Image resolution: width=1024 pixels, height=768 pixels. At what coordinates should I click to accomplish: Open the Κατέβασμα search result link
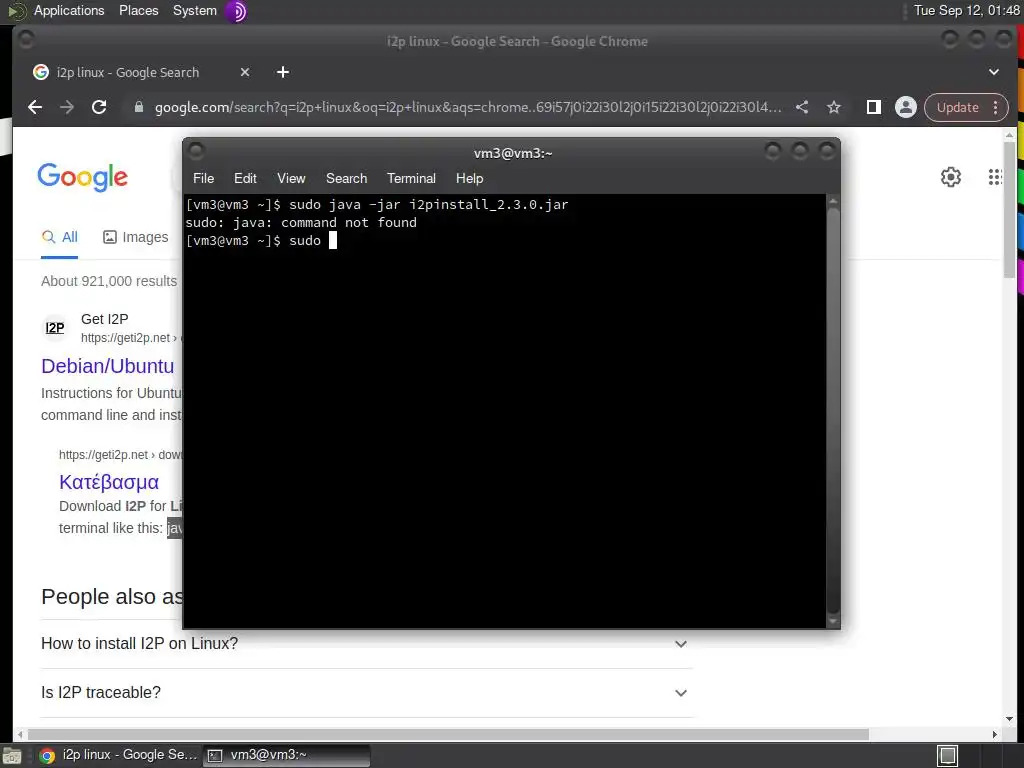(x=109, y=482)
